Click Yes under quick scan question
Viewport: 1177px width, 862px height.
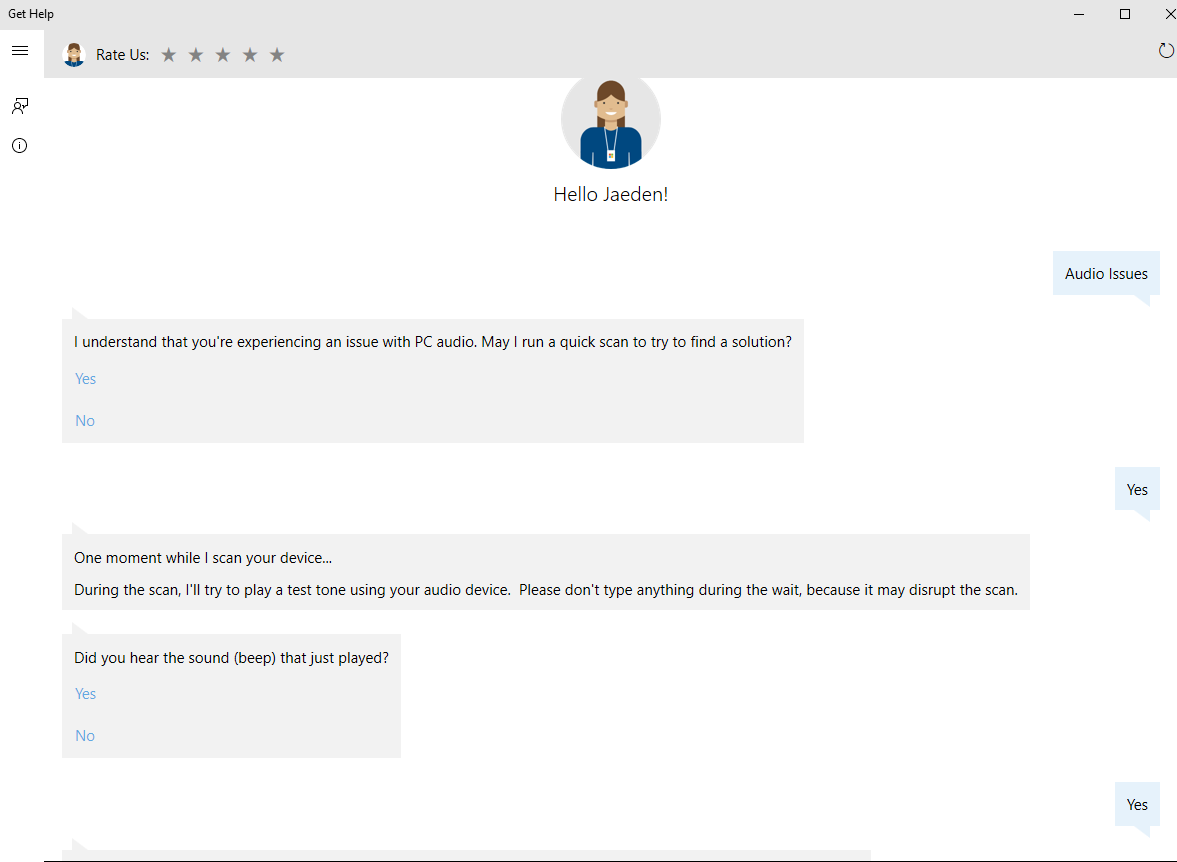(86, 379)
